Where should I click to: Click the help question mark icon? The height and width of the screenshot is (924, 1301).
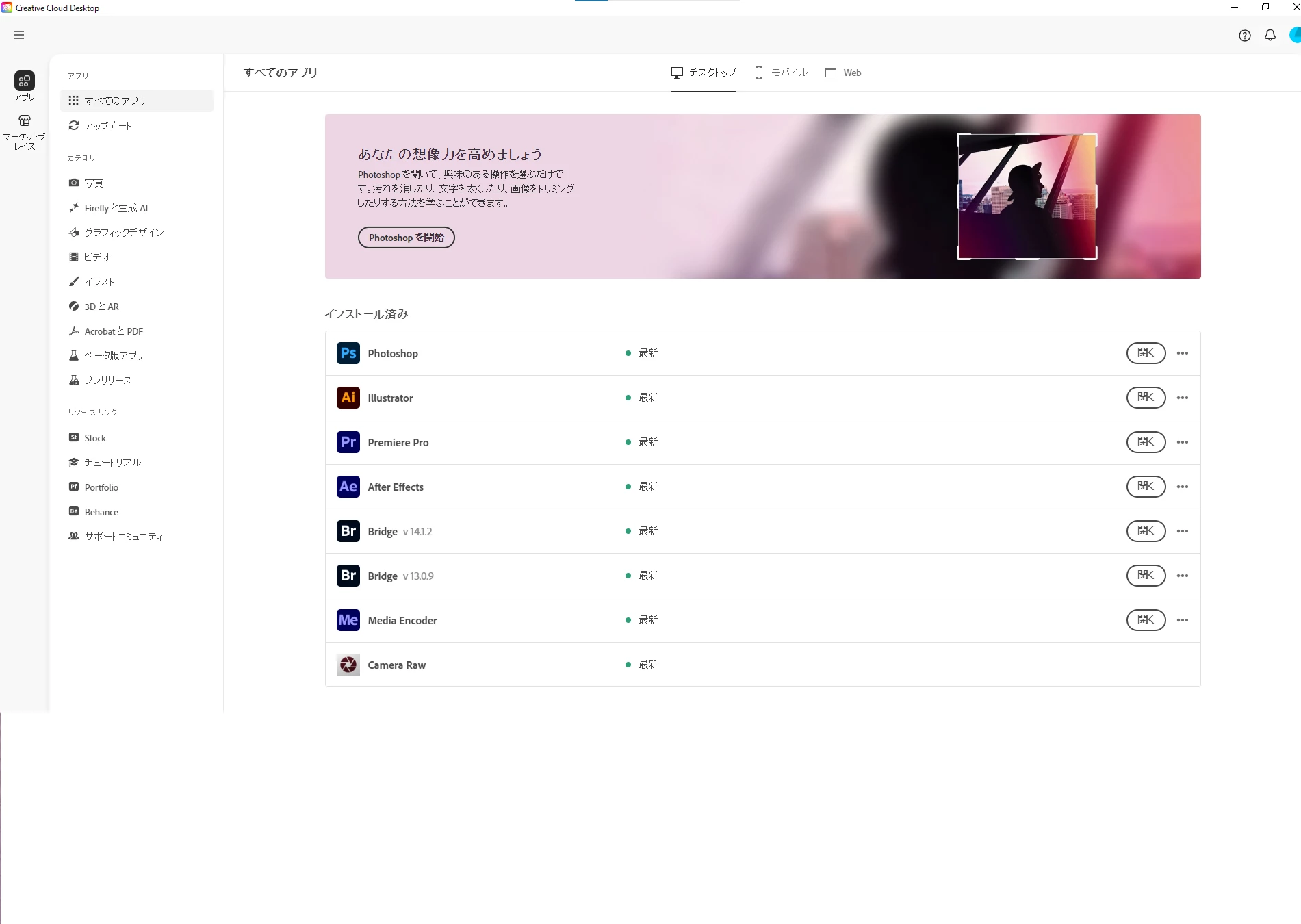pyautogui.click(x=1244, y=36)
